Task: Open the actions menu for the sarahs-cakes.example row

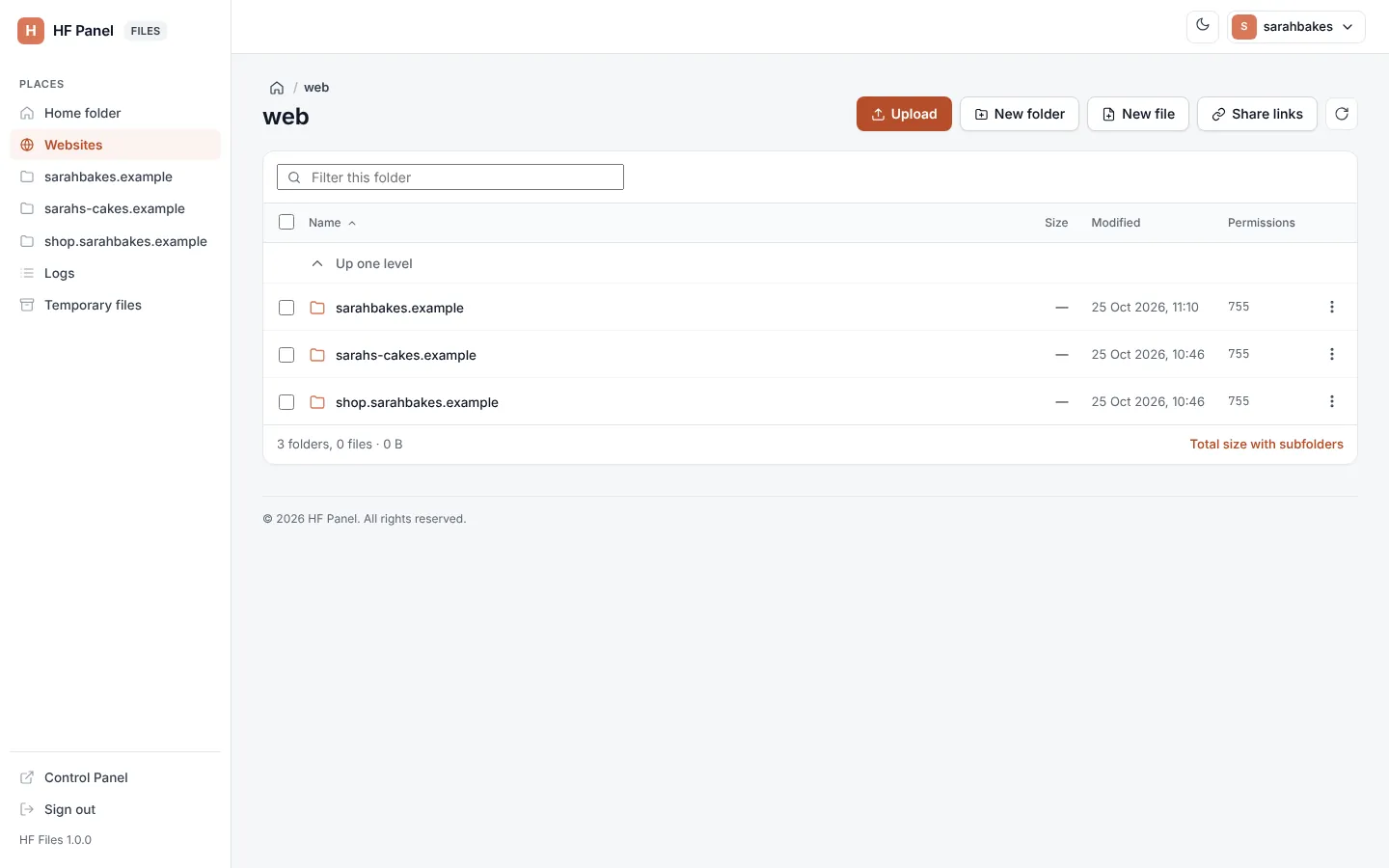Action: click(x=1332, y=354)
